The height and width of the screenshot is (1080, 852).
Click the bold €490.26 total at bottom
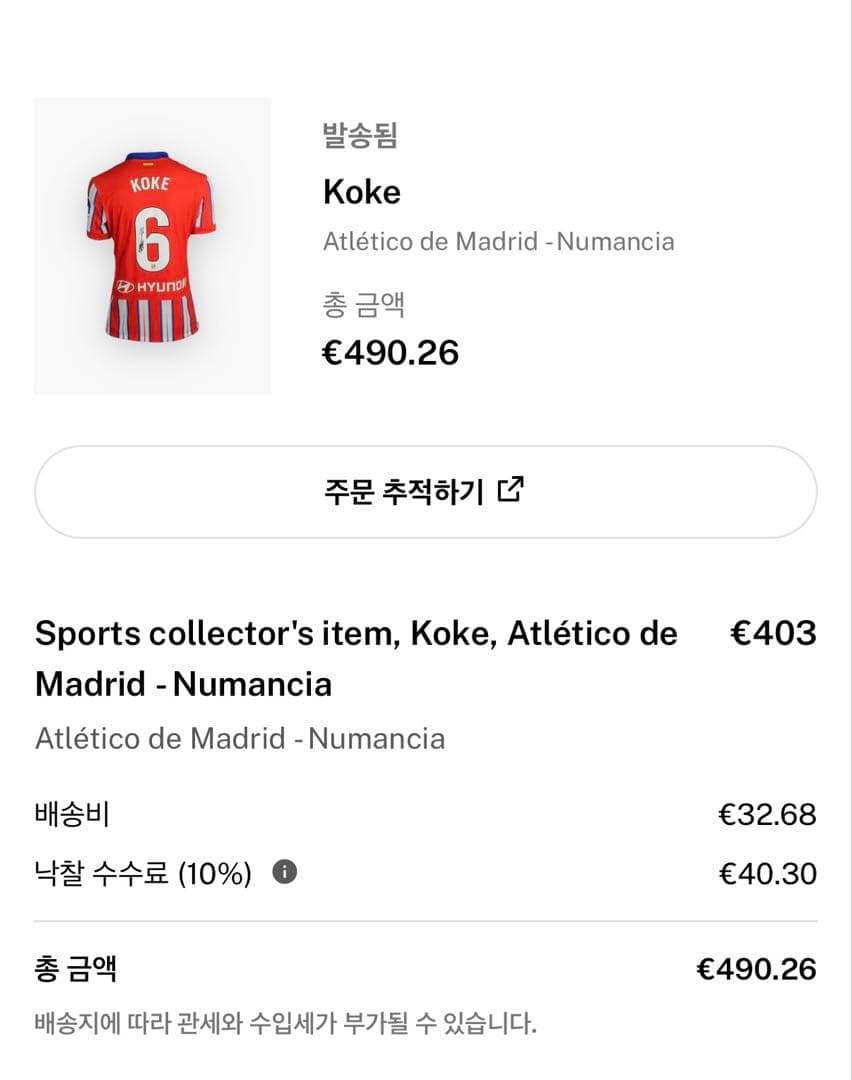[756, 969]
